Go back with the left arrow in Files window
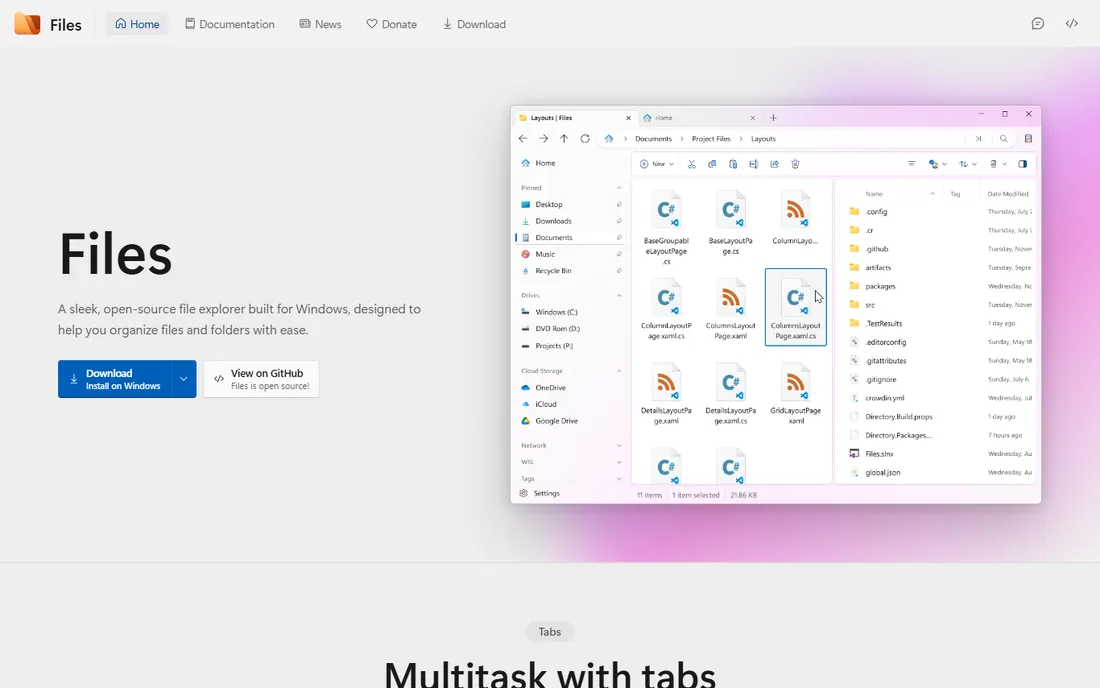 [523, 139]
